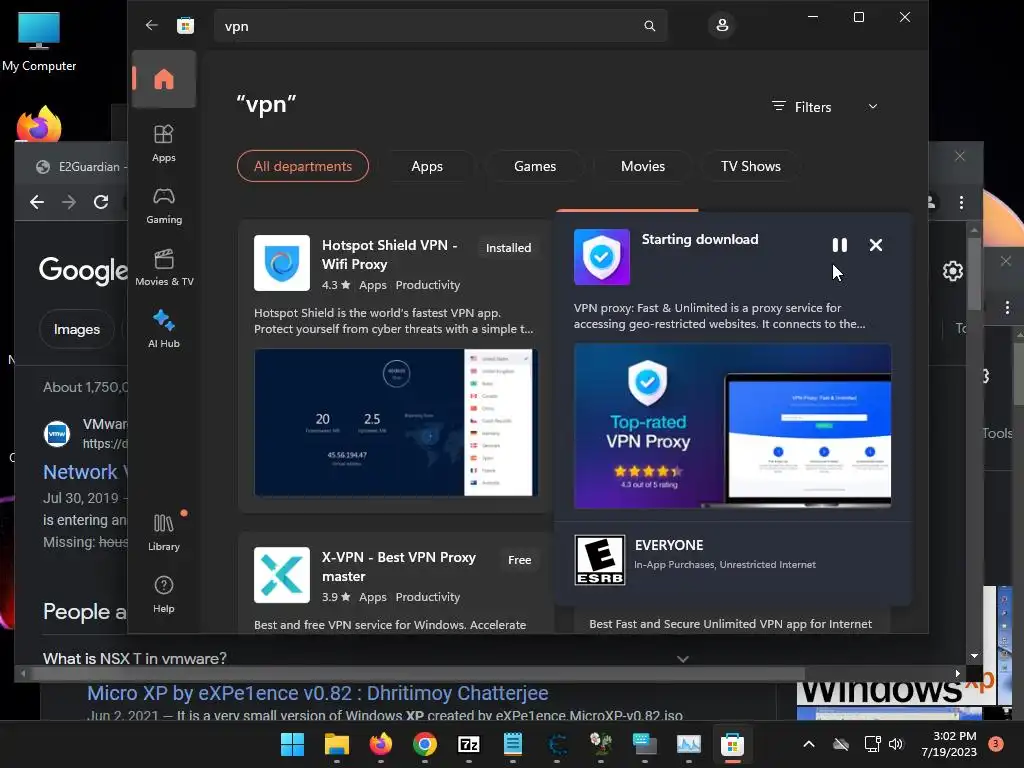Open the user account profile icon
This screenshot has height=768, width=1024.
pos(722,25)
